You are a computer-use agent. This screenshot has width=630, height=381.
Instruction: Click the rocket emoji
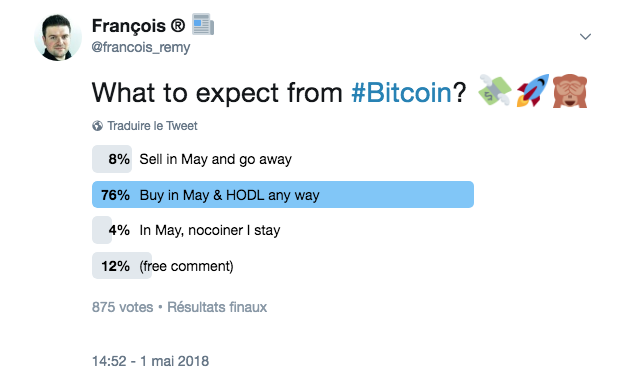532,90
